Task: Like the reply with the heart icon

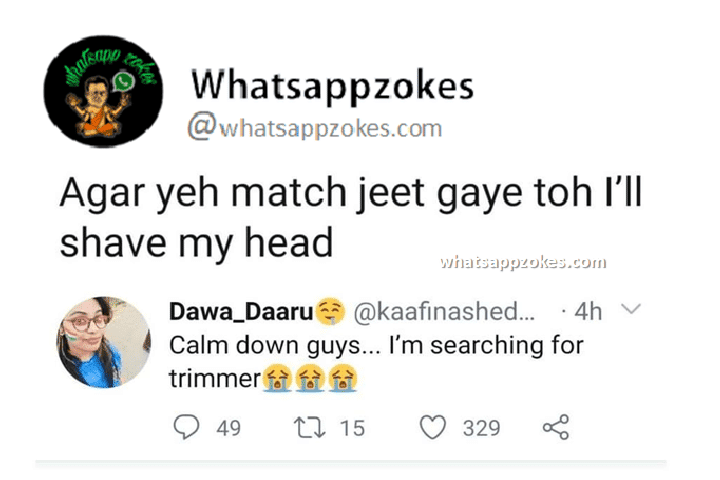Action: pyautogui.click(x=433, y=427)
